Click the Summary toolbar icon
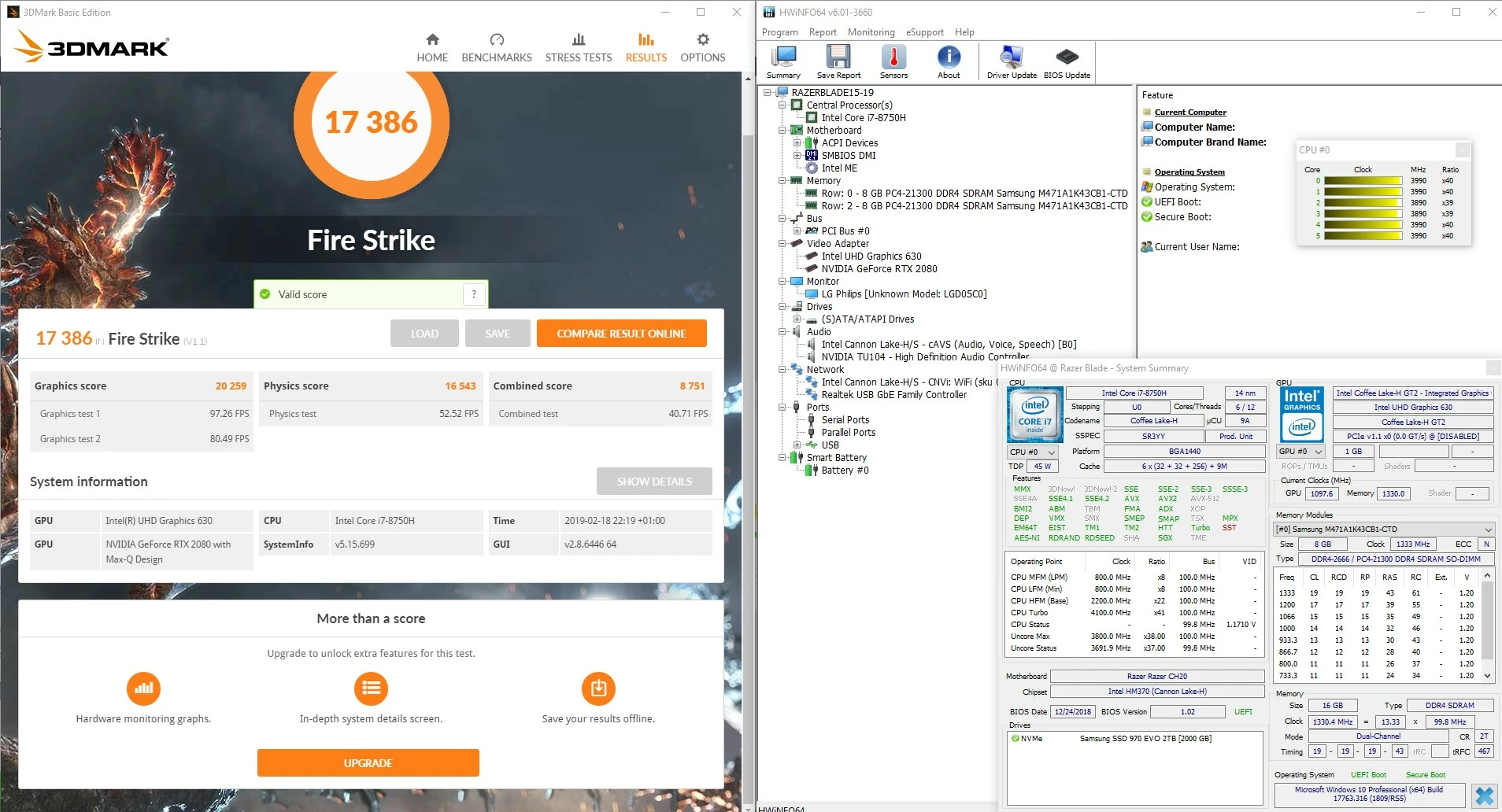This screenshot has width=1502, height=812. click(783, 62)
